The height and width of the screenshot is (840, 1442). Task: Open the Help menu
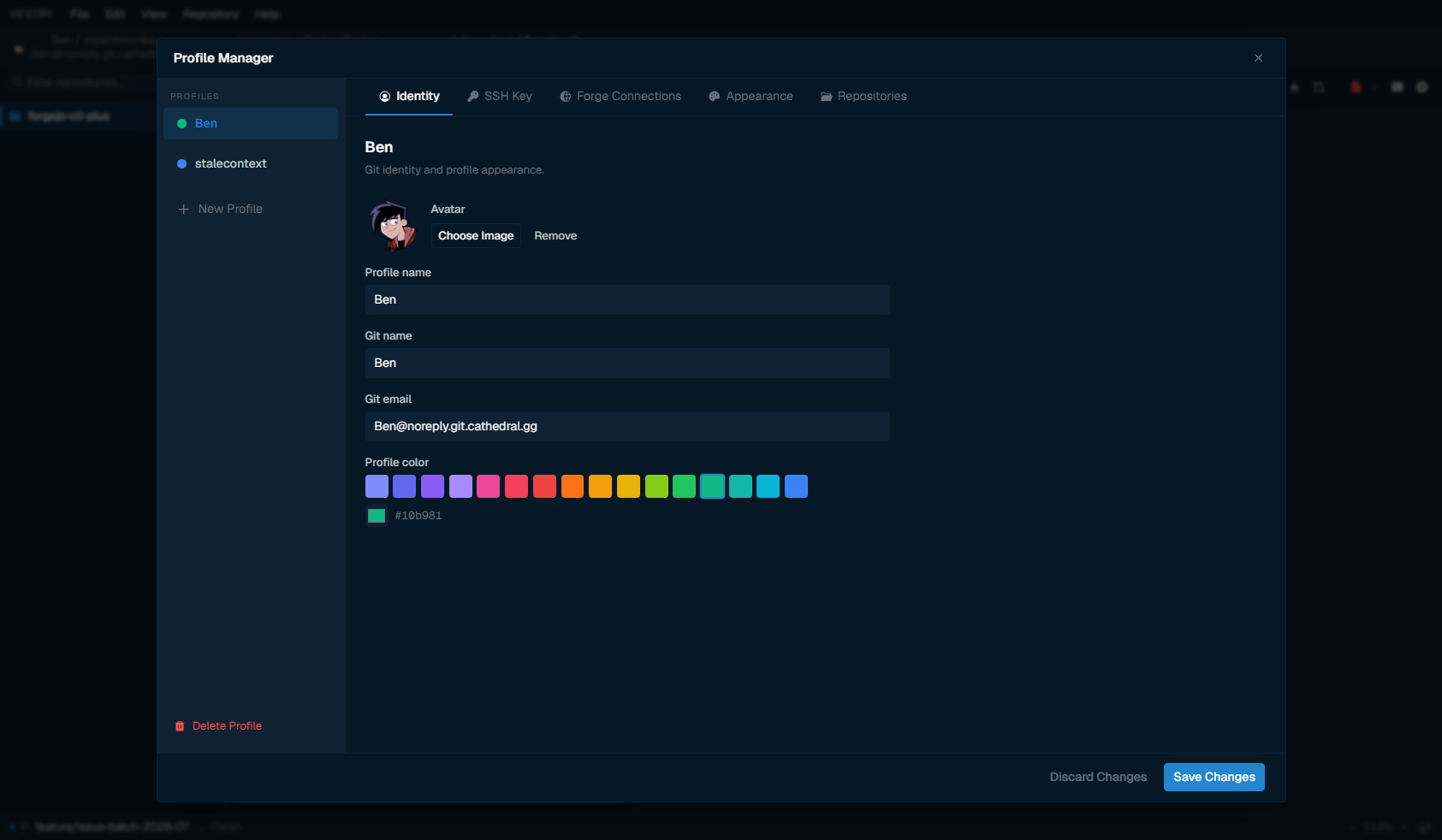tap(267, 15)
